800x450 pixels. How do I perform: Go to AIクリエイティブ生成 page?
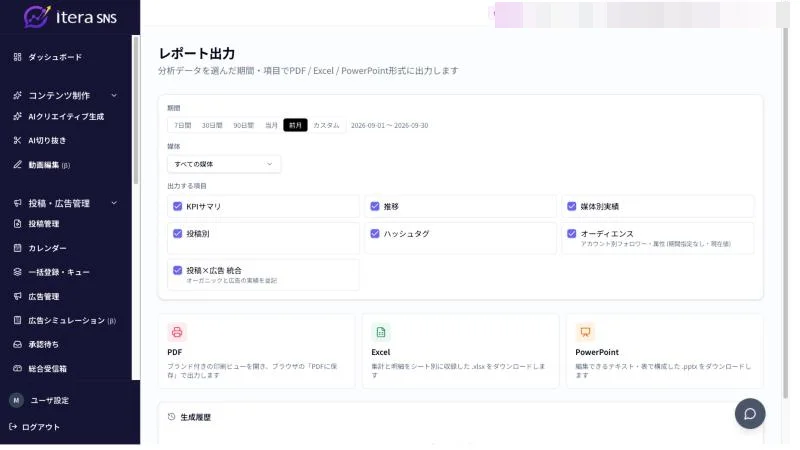(x=66, y=116)
